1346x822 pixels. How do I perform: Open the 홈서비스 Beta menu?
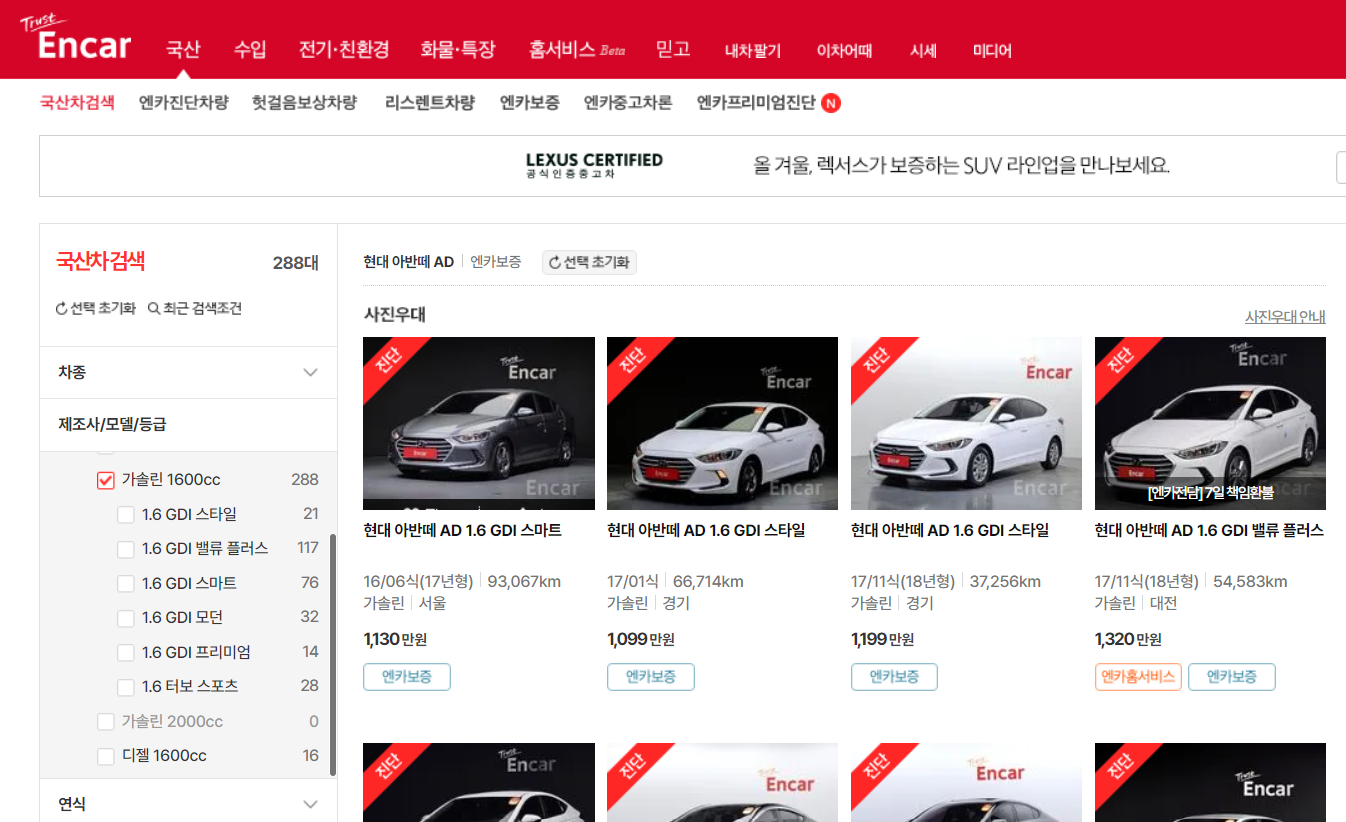[577, 49]
